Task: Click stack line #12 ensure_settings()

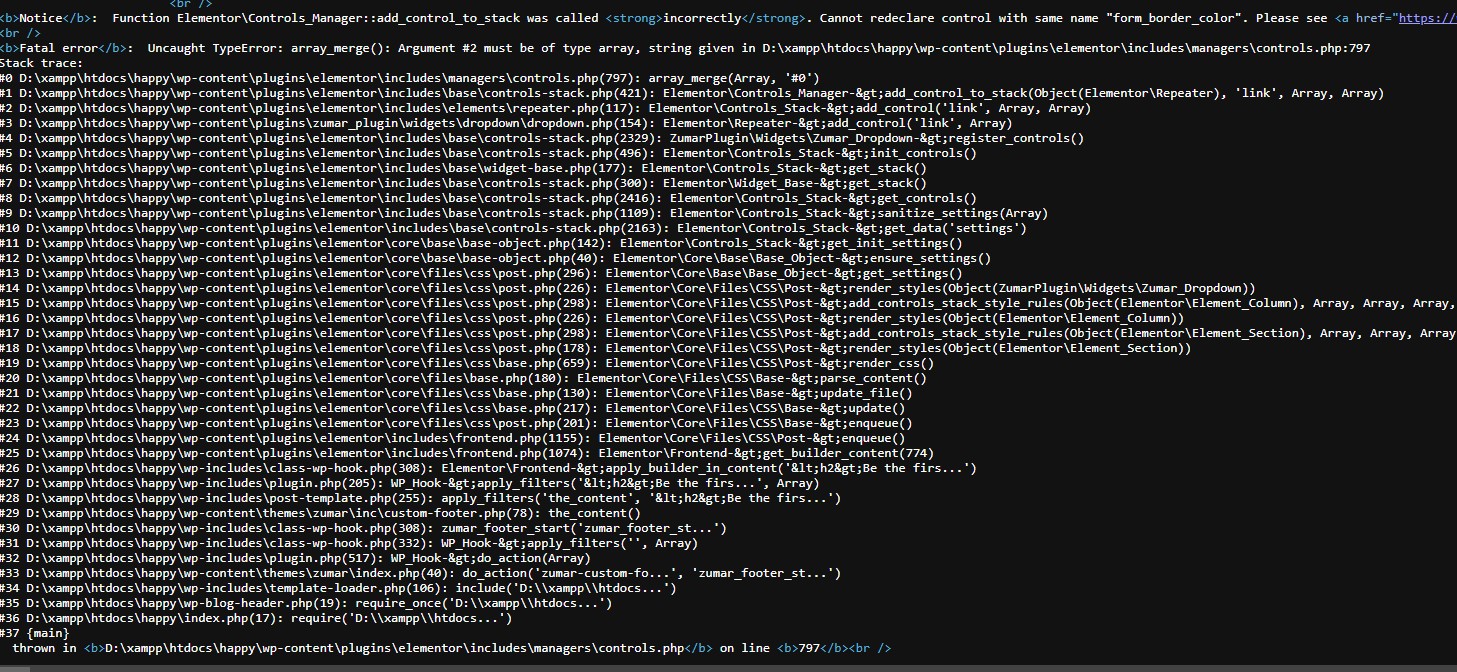Action: click(496, 258)
